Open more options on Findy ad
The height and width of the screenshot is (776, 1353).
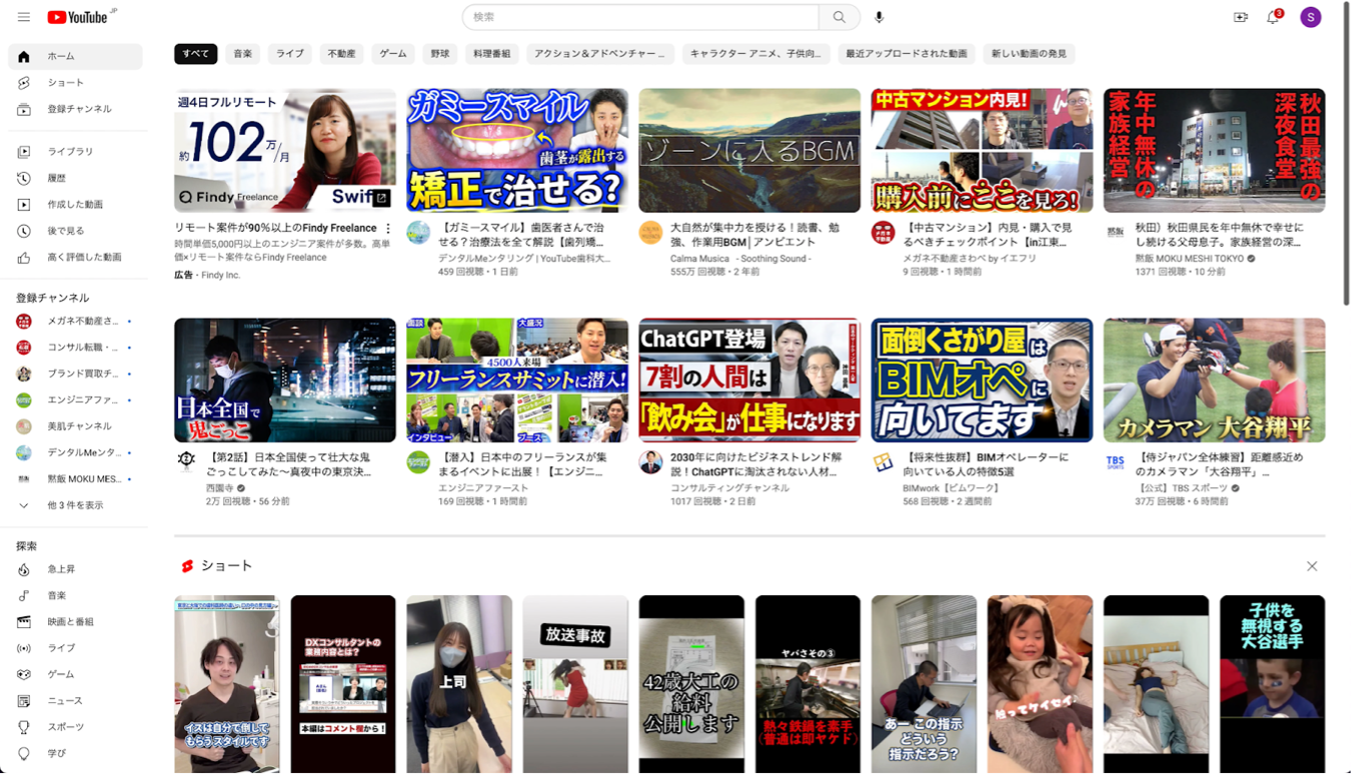click(x=389, y=229)
